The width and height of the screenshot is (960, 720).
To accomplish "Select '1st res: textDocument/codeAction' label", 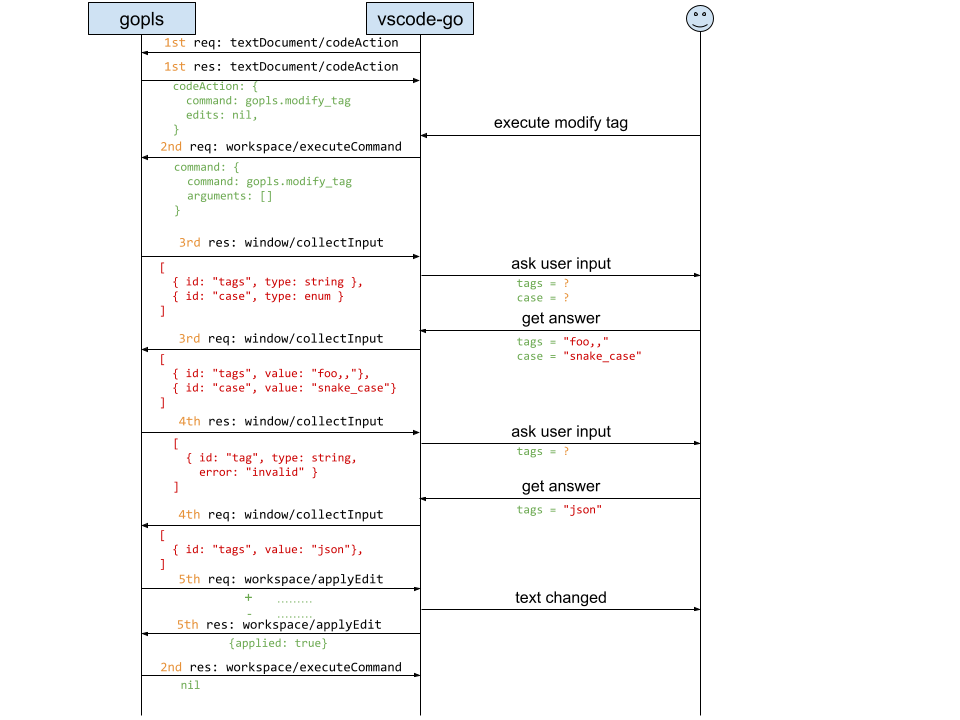I will (x=281, y=67).
